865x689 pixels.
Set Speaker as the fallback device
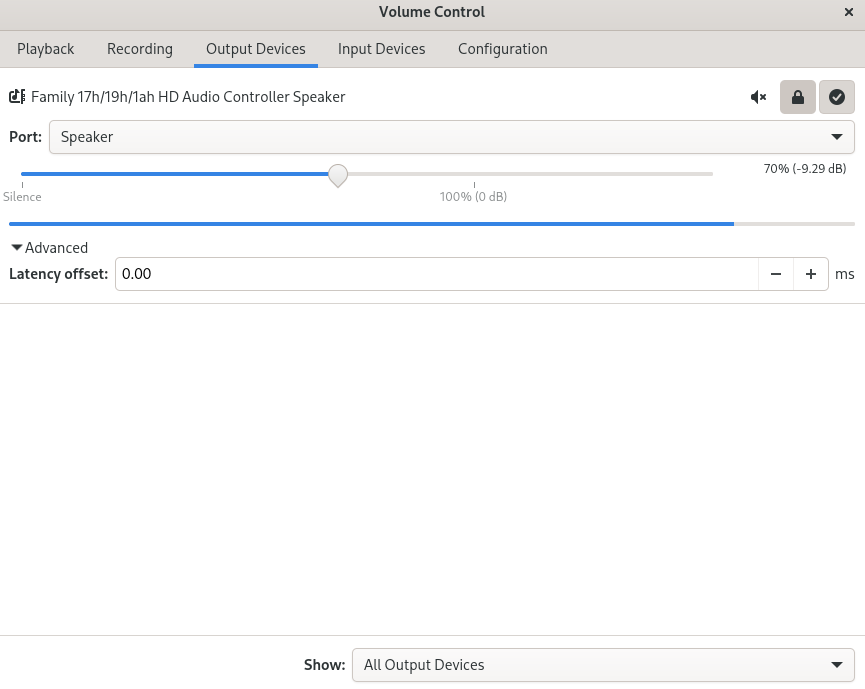[x=836, y=97]
